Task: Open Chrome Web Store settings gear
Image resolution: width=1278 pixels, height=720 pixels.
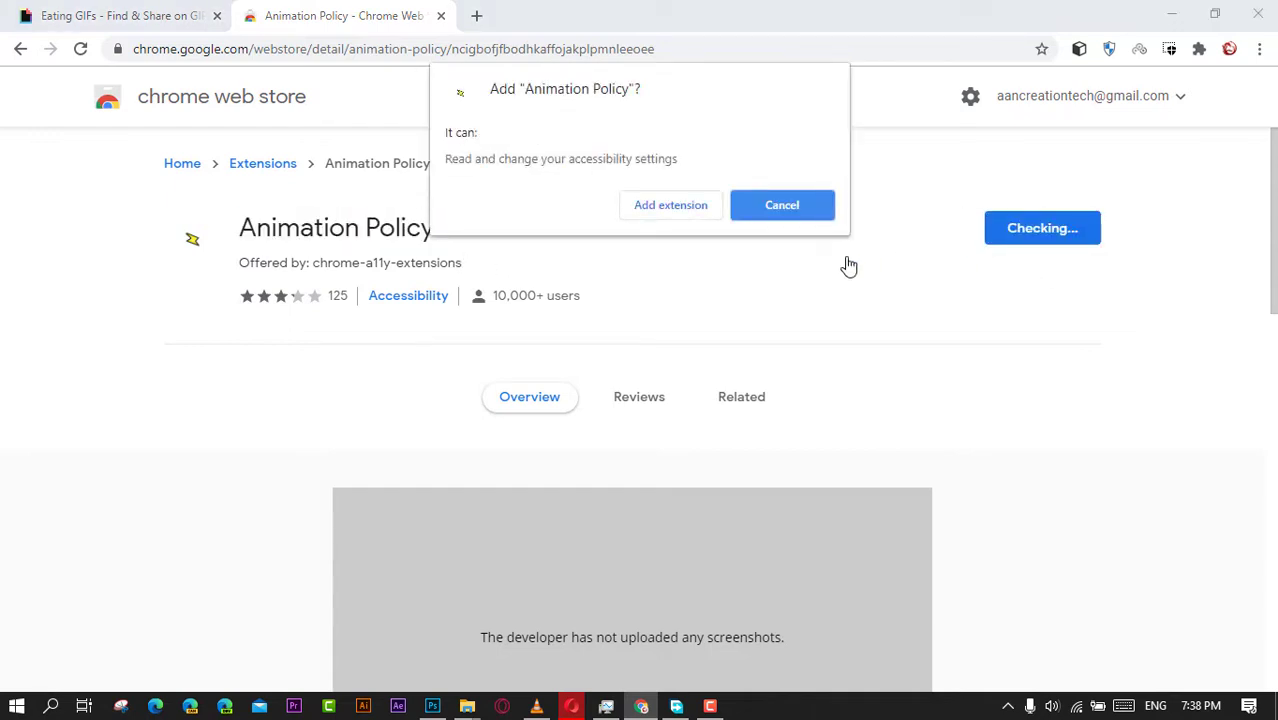Action: 970,96
